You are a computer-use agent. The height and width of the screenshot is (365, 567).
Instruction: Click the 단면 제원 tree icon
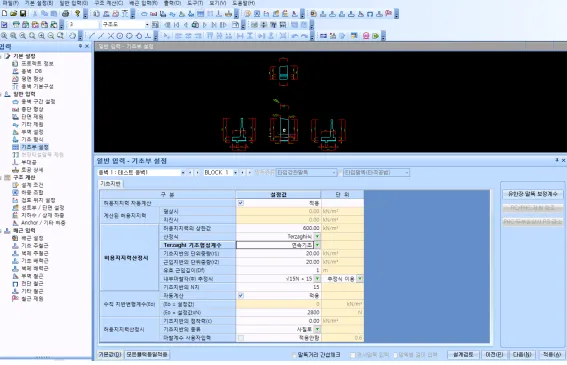coord(15,117)
